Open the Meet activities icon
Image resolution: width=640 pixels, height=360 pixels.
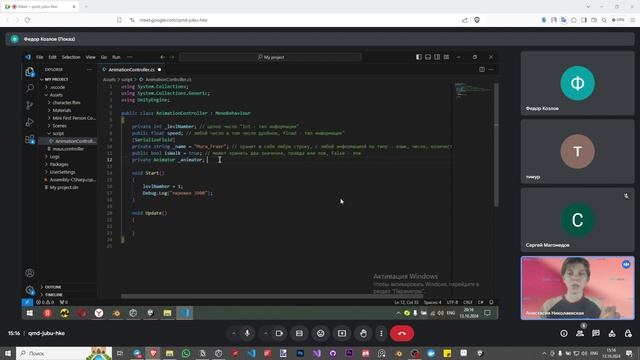pyautogui.click(x=612, y=333)
